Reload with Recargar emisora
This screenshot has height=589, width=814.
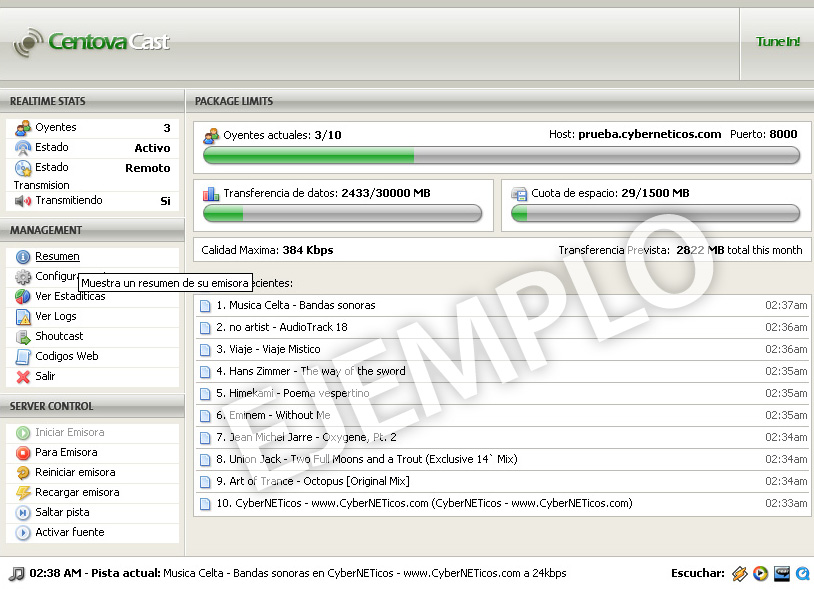(77, 492)
